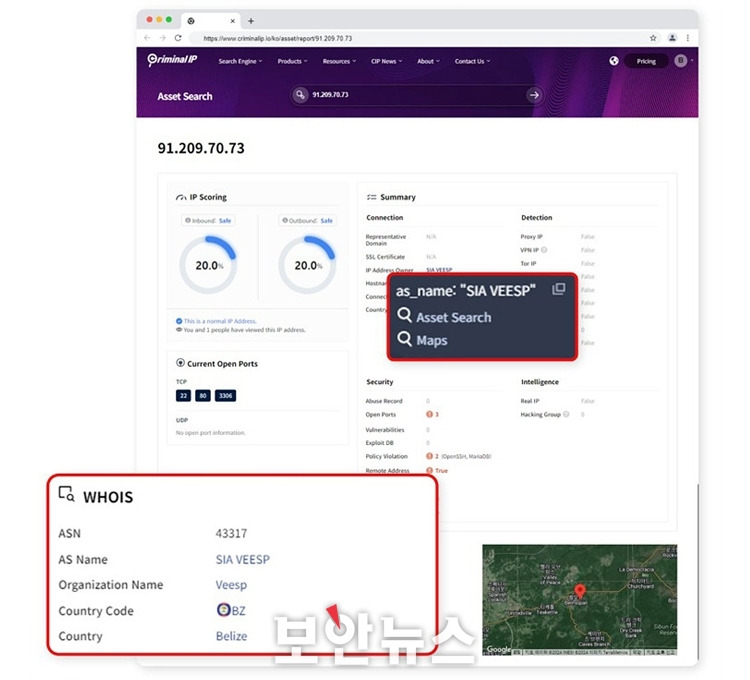Click the inbound 20.0% score gauge
The width and height of the screenshot is (750, 680).
click(208, 264)
